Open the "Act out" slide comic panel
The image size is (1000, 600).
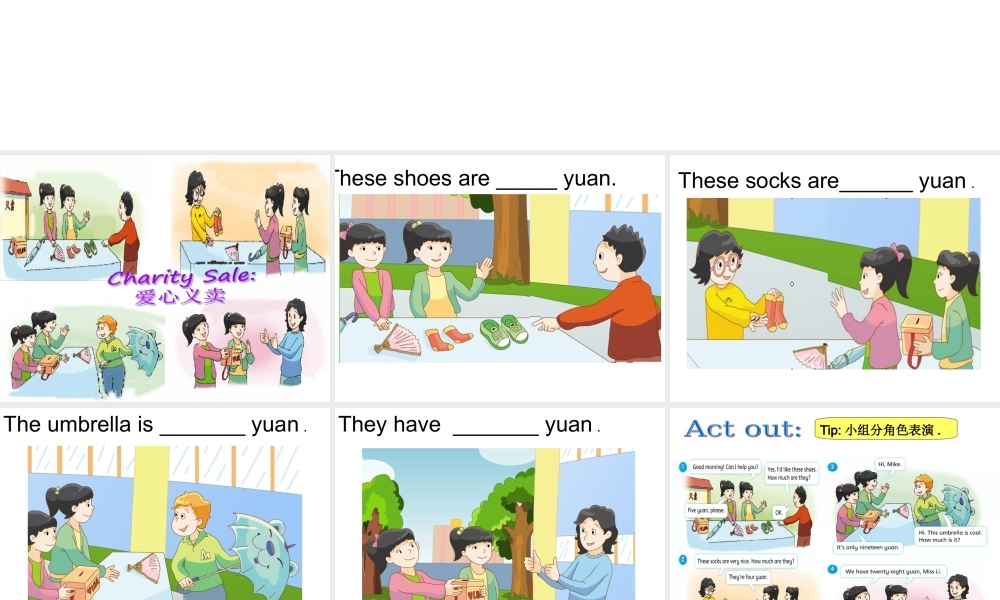pos(834,528)
